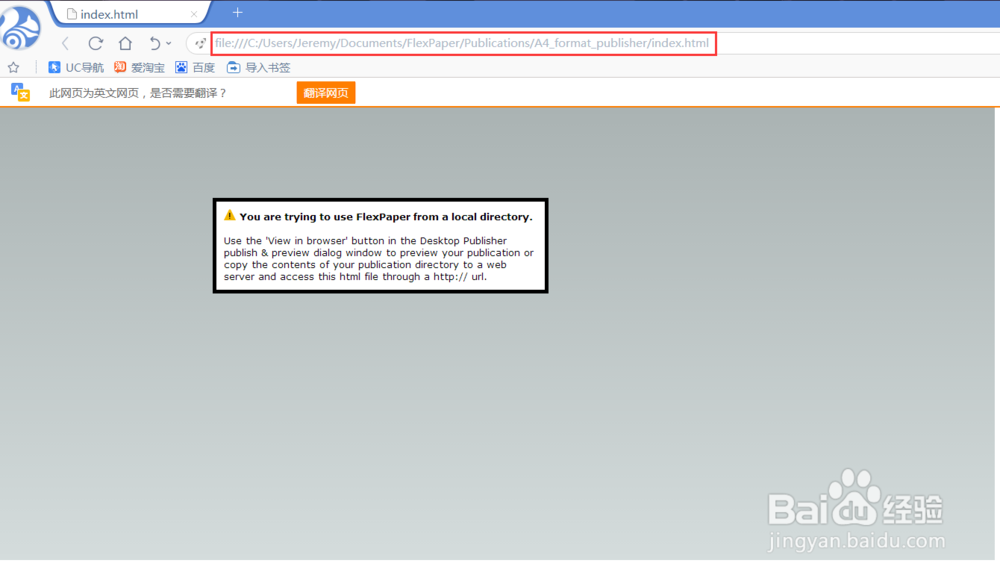Close the index.html tab
1000x575 pixels.
coord(194,14)
